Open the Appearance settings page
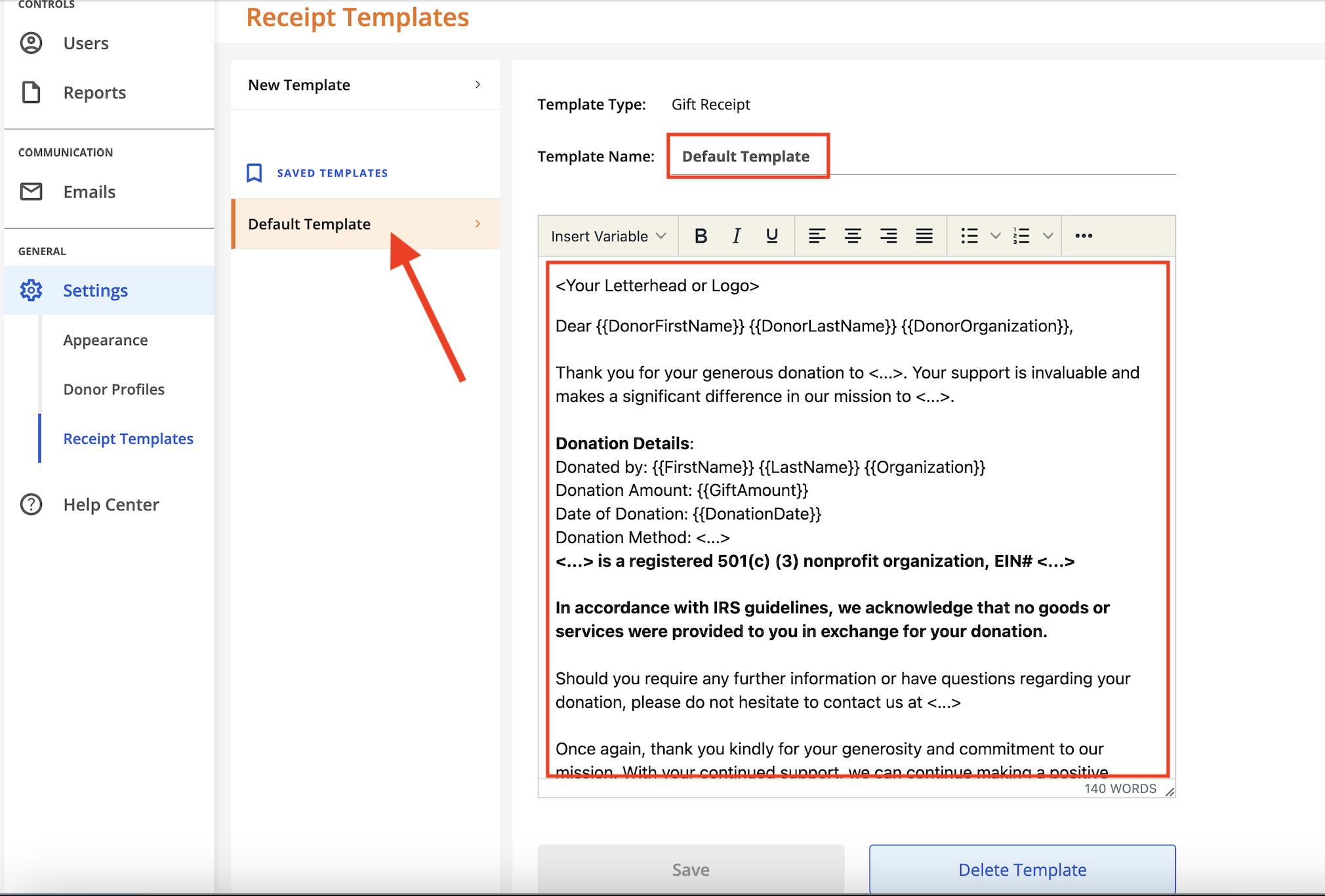The height and width of the screenshot is (896, 1325). (106, 340)
